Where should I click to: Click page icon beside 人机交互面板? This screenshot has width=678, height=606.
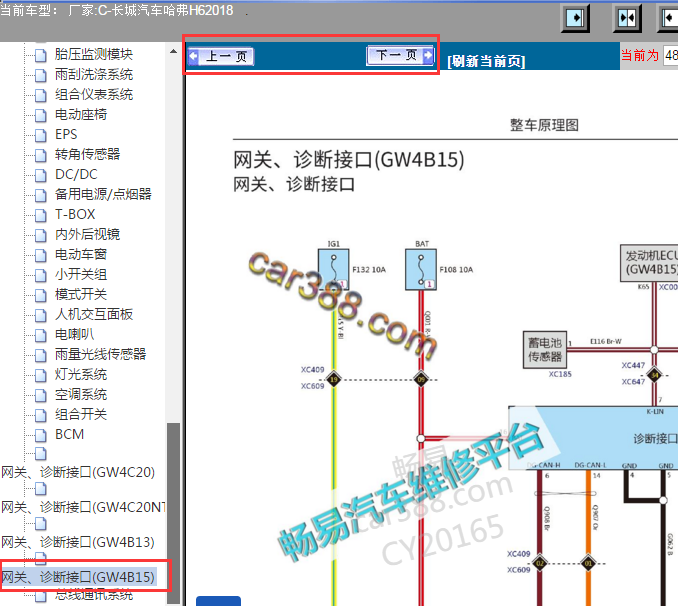tap(41, 315)
